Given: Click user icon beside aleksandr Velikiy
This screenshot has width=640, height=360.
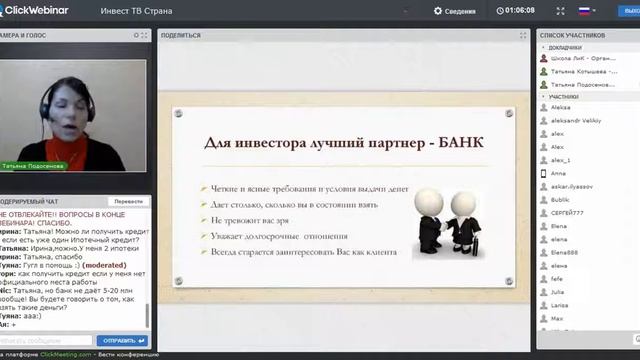Looking at the screenshot, I should pyautogui.click(x=544, y=121).
